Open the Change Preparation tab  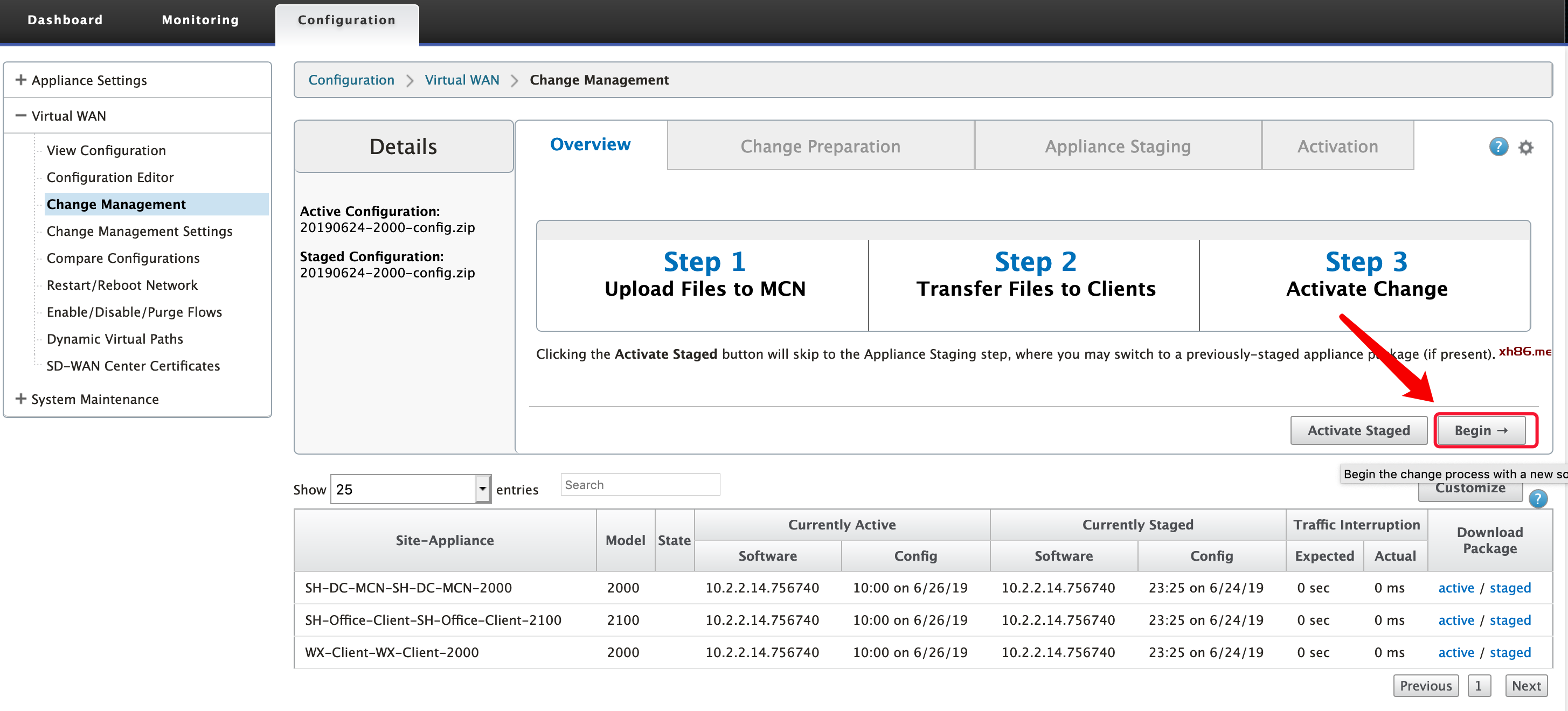pyautogui.click(x=820, y=146)
